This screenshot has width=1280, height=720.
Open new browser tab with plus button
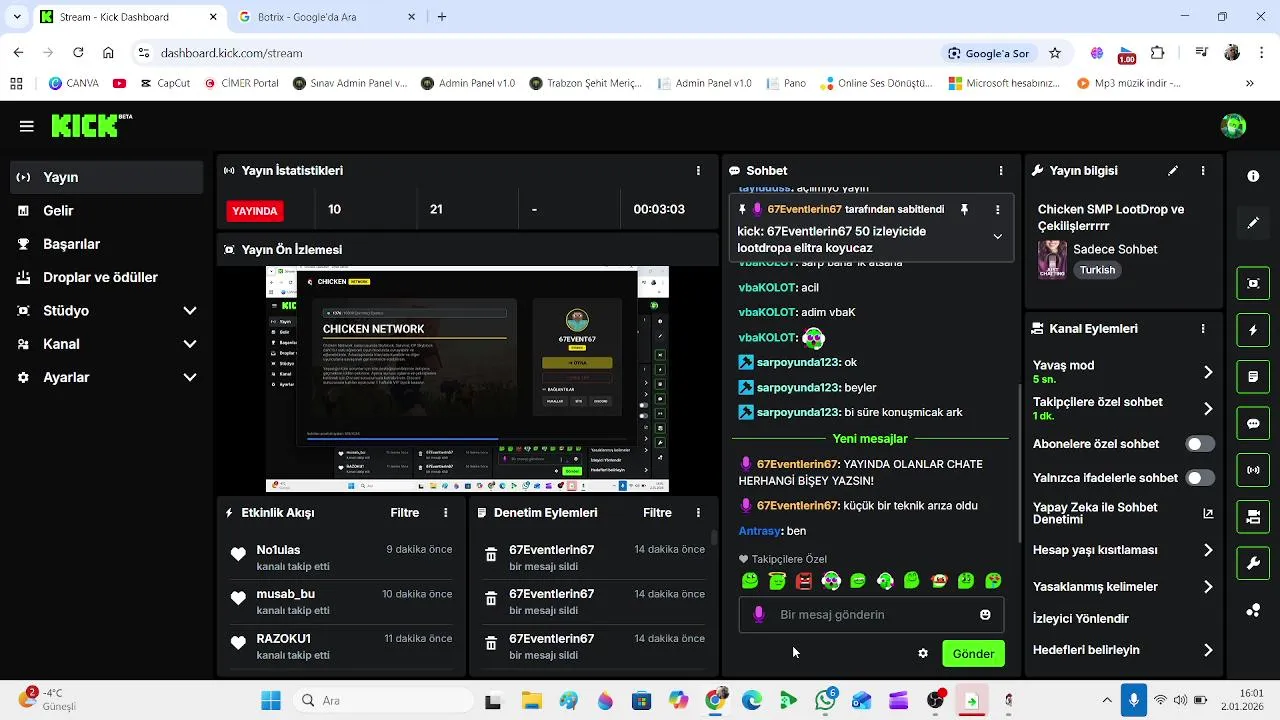(x=442, y=17)
